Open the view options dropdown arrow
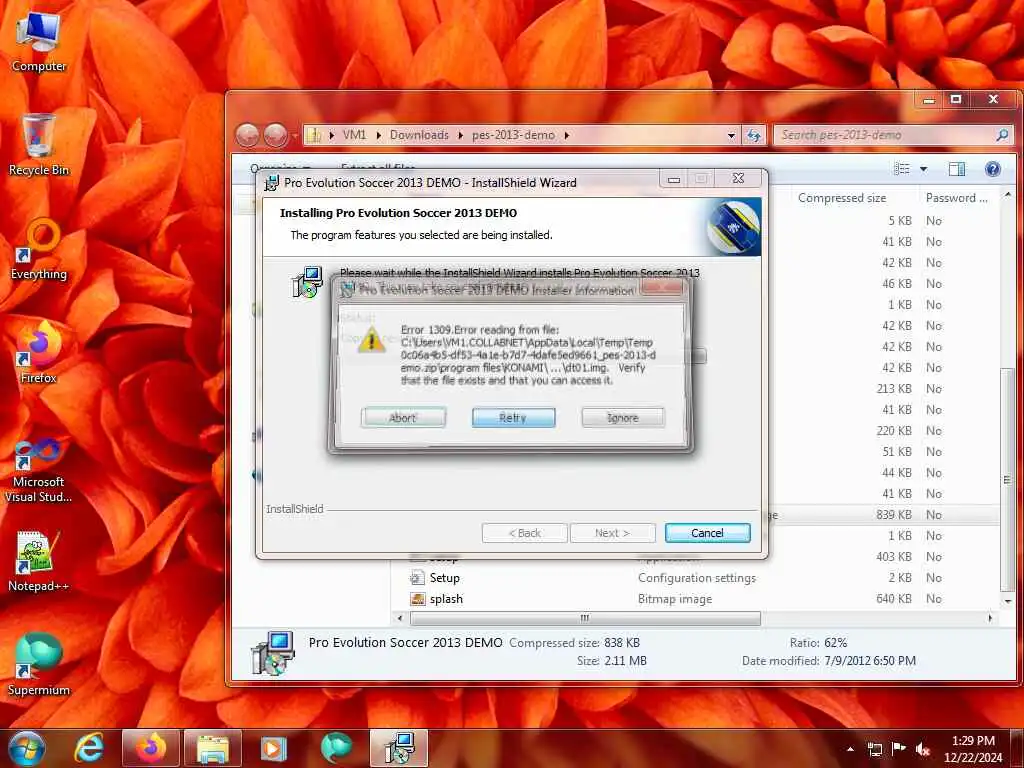This screenshot has width=1024, height=768. click(923, 169)
